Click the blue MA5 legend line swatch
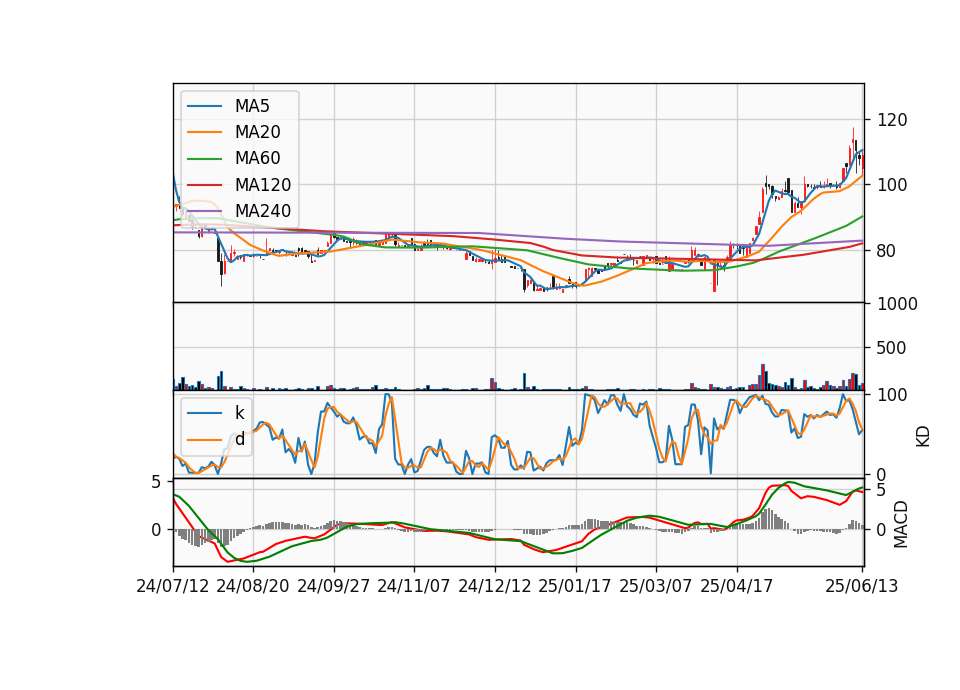Viewport: 960px width, 690px height. pyautogui.click(x=204, y=106)
